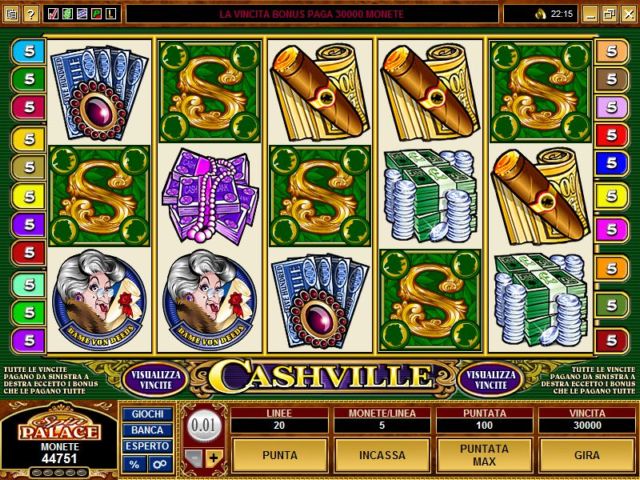Image resolution: width=640 pixels, height=480 pixels.
Task: Open the left VISUALIZZA VINCITE paytable button
Action: point(156,380)
